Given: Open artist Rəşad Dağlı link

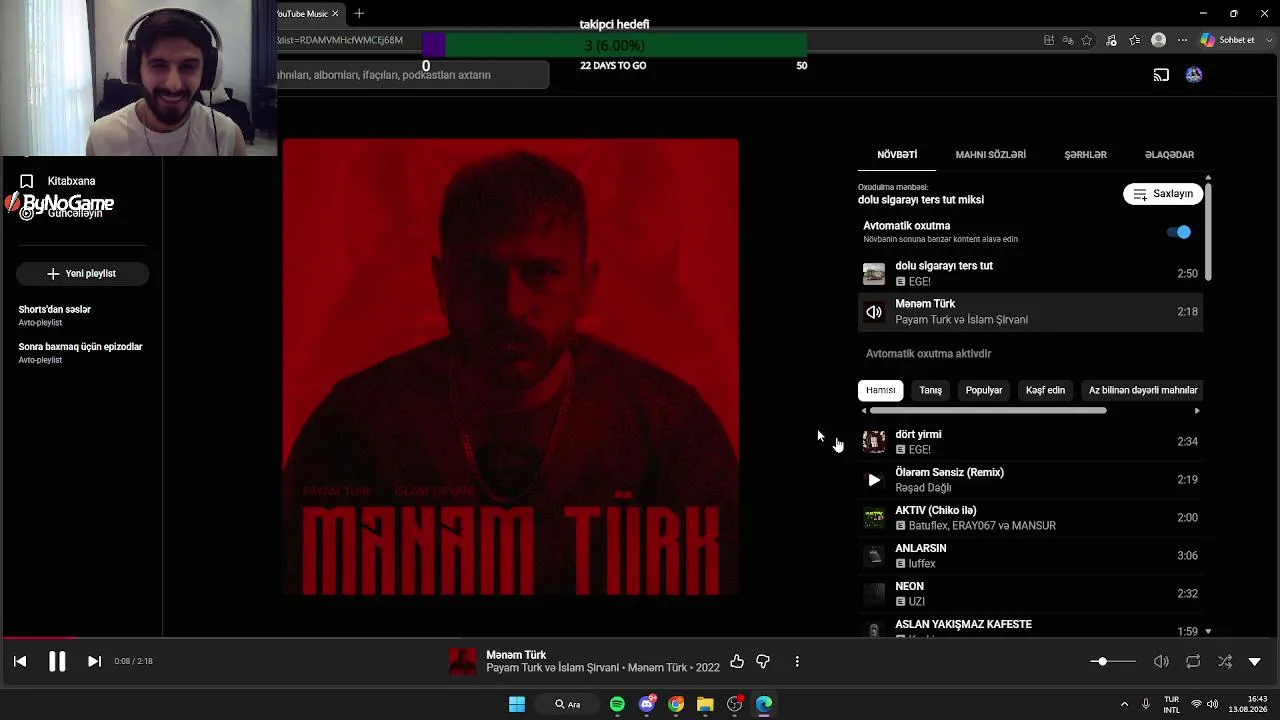Looking at the screenshot, I should tap(923, 488).
